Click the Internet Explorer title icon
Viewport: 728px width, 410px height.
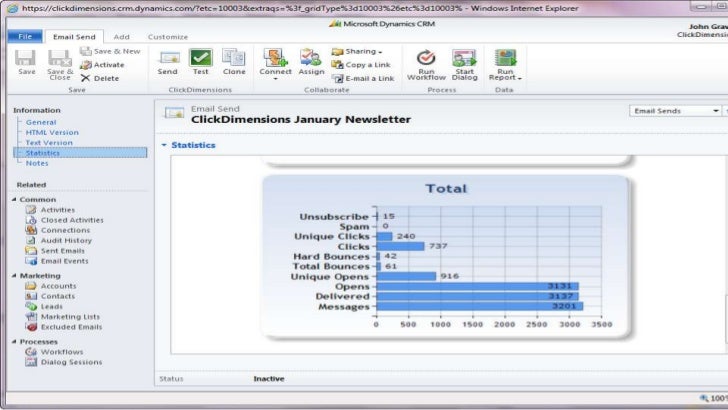(x=13, y=8)
